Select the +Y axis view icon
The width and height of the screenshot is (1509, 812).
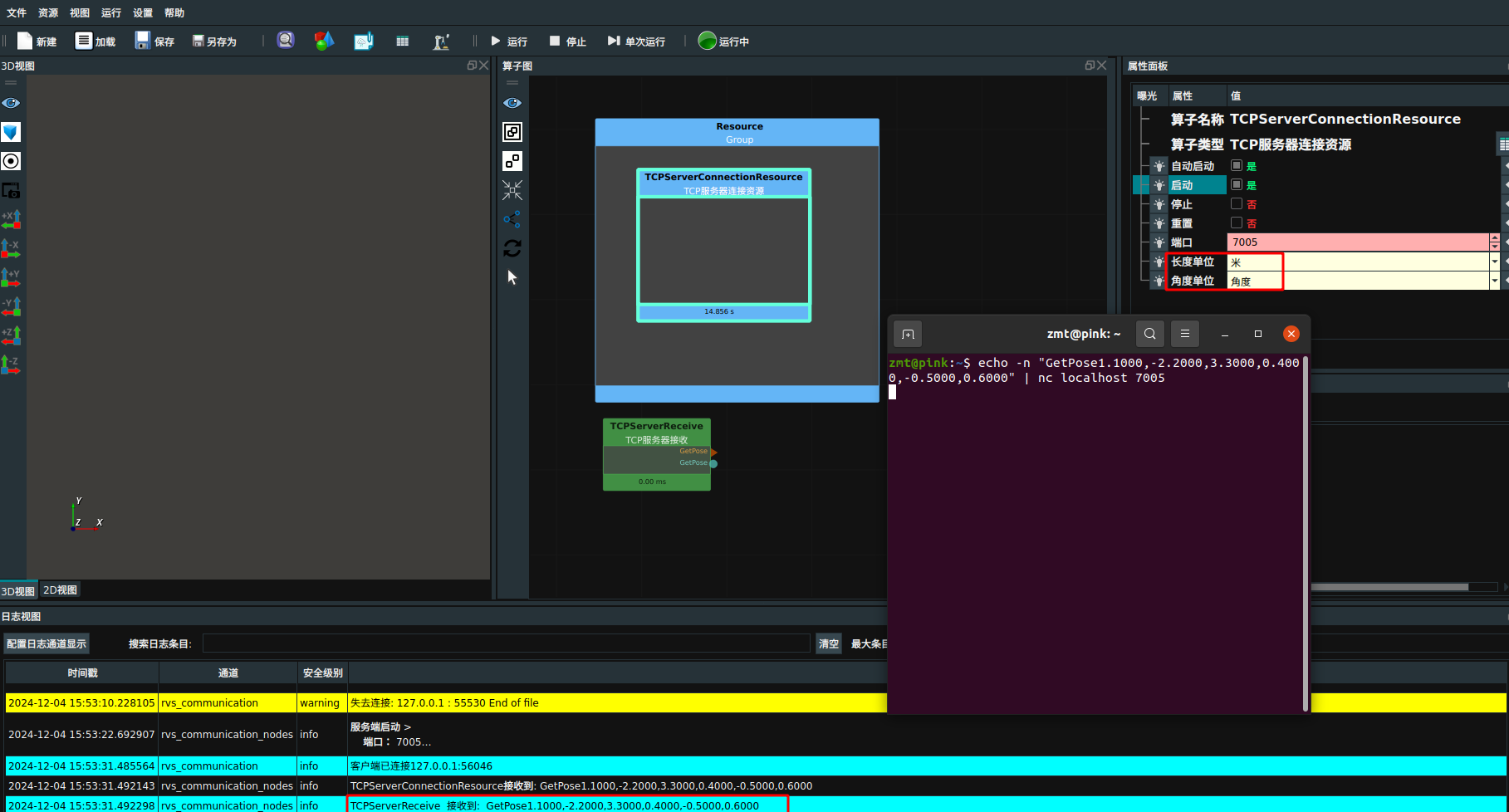(x=11, y=277)
